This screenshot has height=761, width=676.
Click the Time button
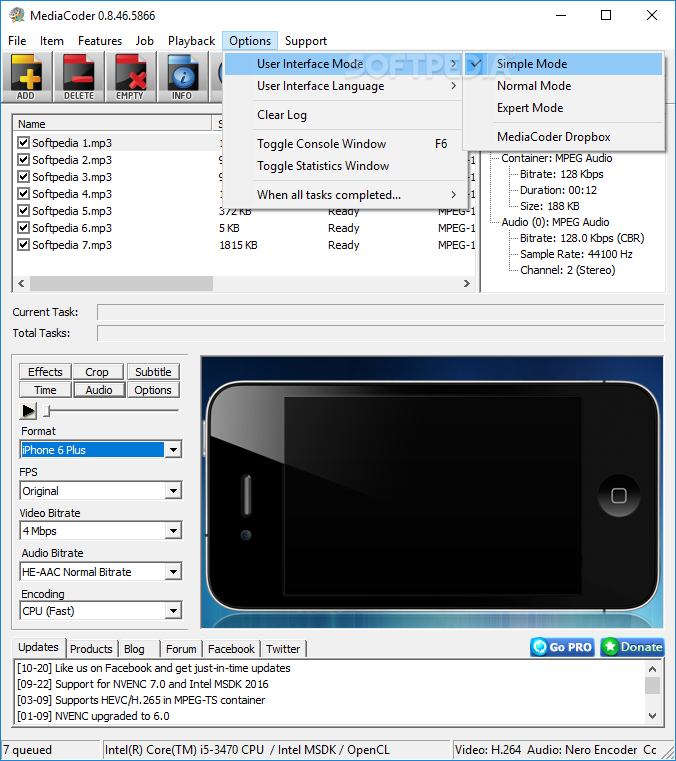[x=46, y=390]
